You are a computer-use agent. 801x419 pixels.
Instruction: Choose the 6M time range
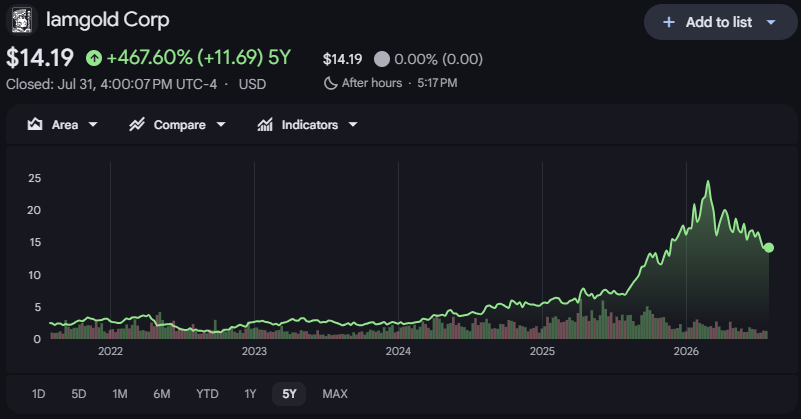162,394
